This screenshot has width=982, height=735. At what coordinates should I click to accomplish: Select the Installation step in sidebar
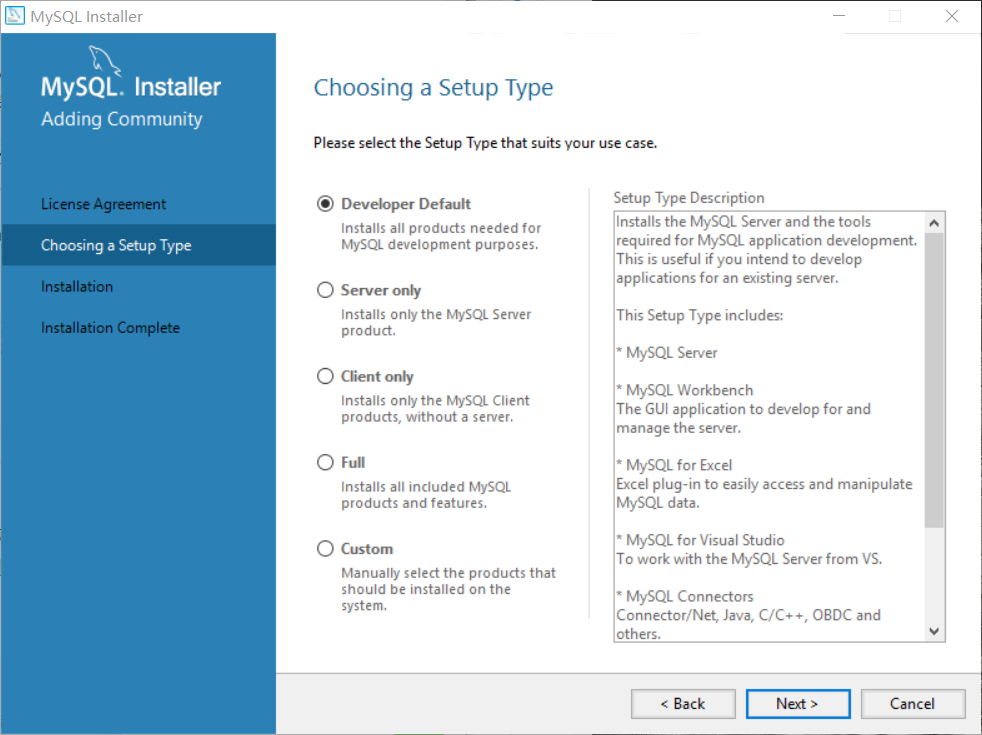[77, 286]
